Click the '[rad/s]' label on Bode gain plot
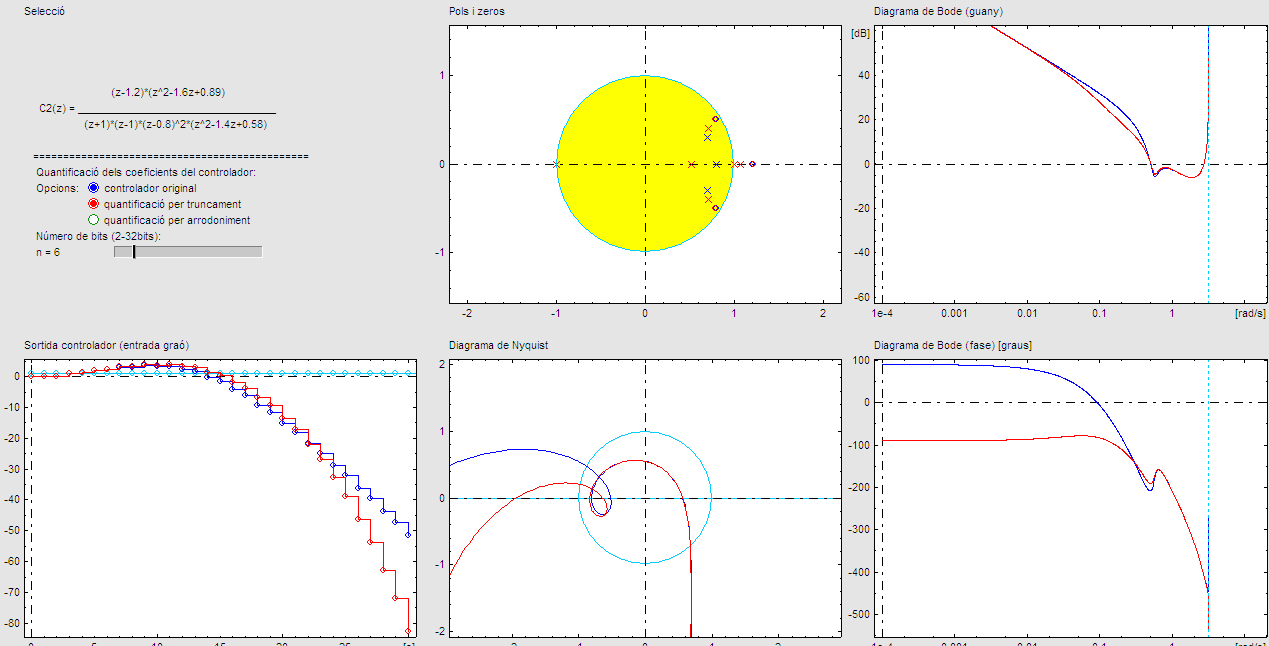1269x646 pixels. pyautogui.click(x=1250, y=313)
